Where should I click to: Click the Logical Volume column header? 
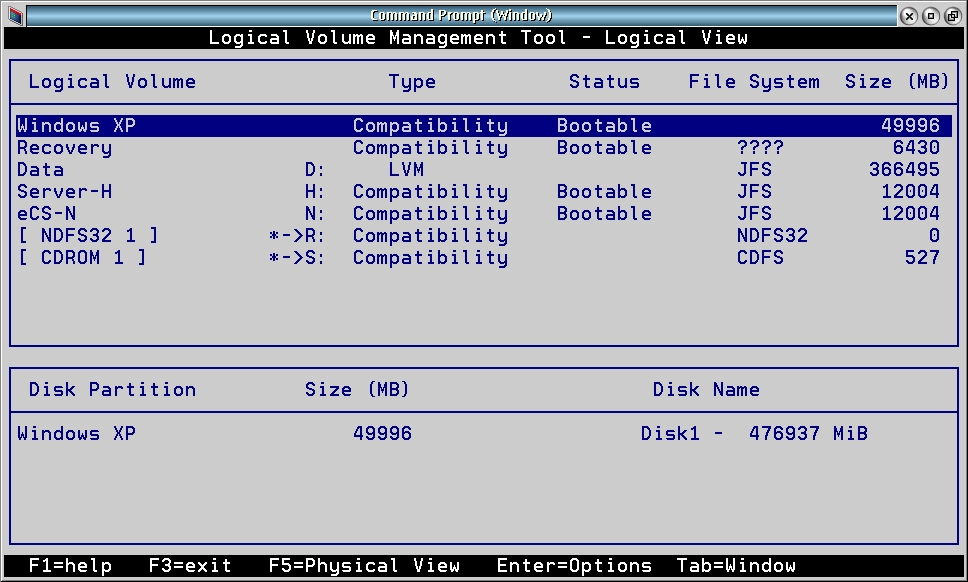click(x=112, y=82)
